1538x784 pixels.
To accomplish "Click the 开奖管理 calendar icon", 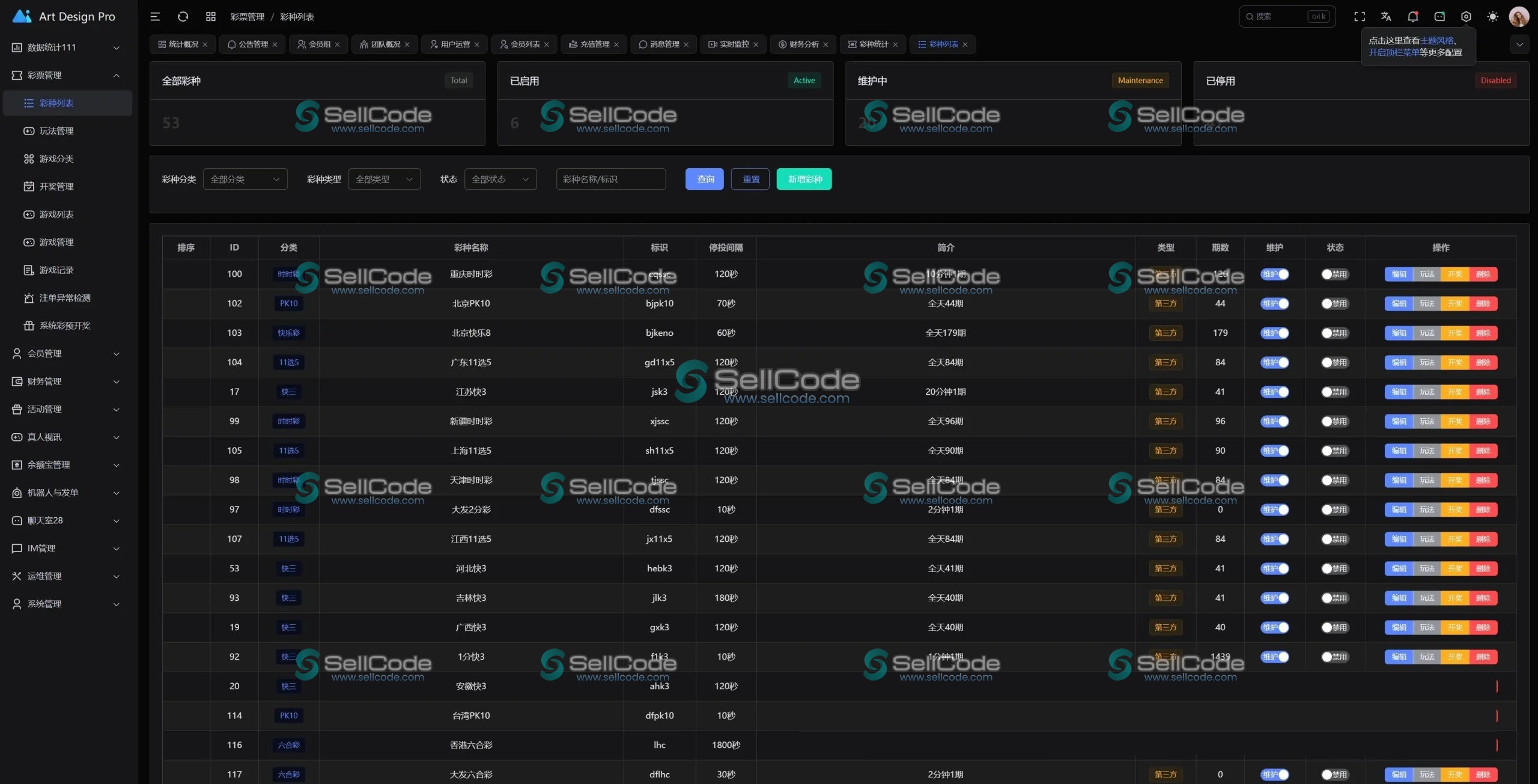I will pos(29,186).
